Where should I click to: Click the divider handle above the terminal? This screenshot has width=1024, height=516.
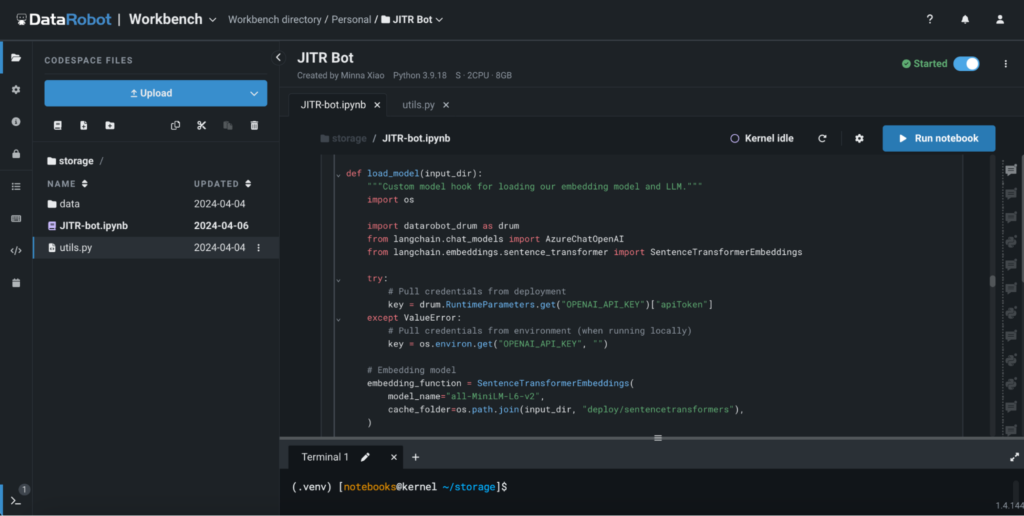coord(657,438)
